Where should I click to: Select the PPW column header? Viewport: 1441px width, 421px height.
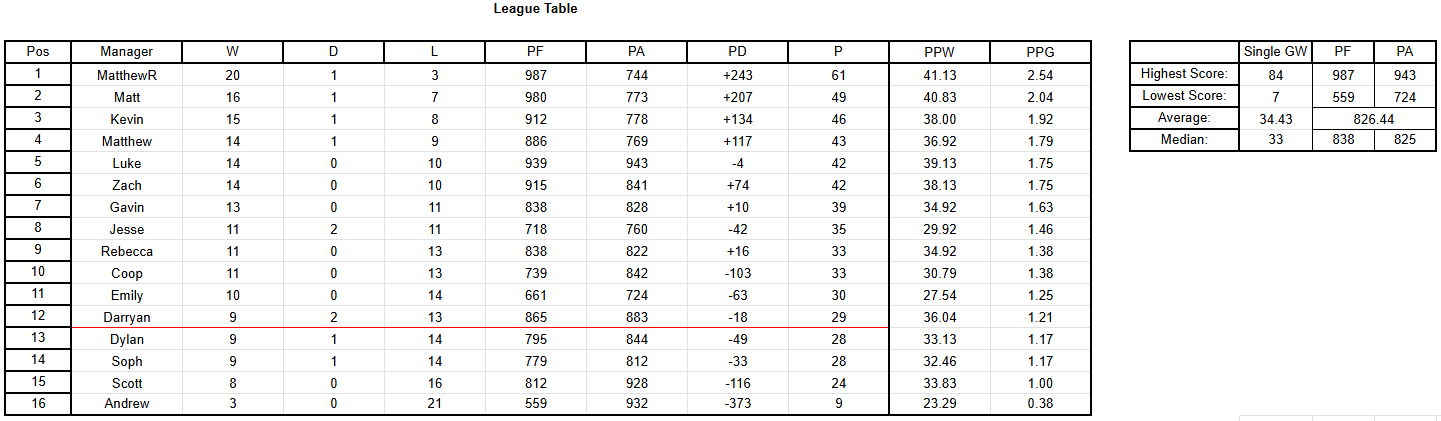click(x=940, y=52)
